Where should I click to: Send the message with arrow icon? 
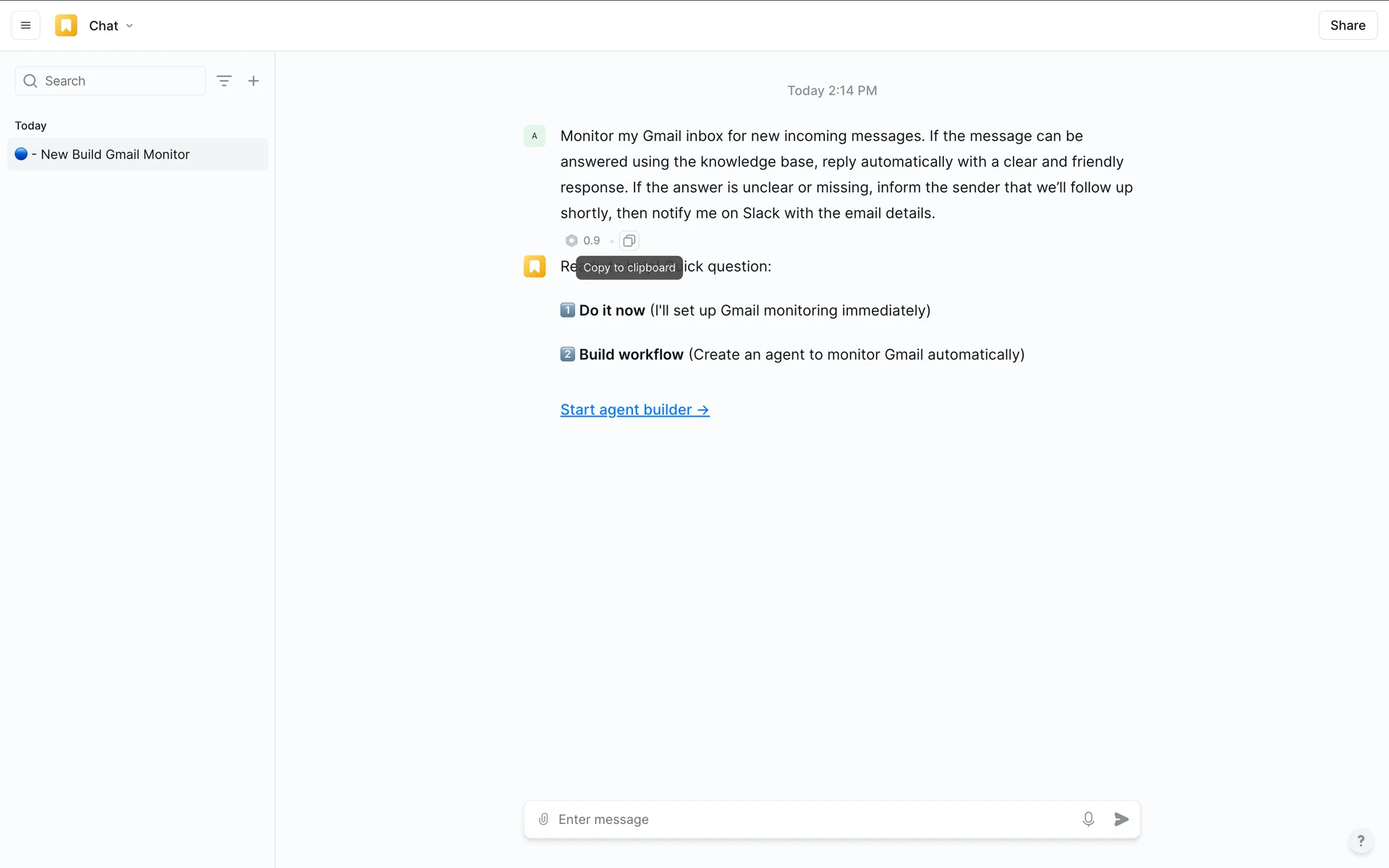click(x=1121, y=819)
